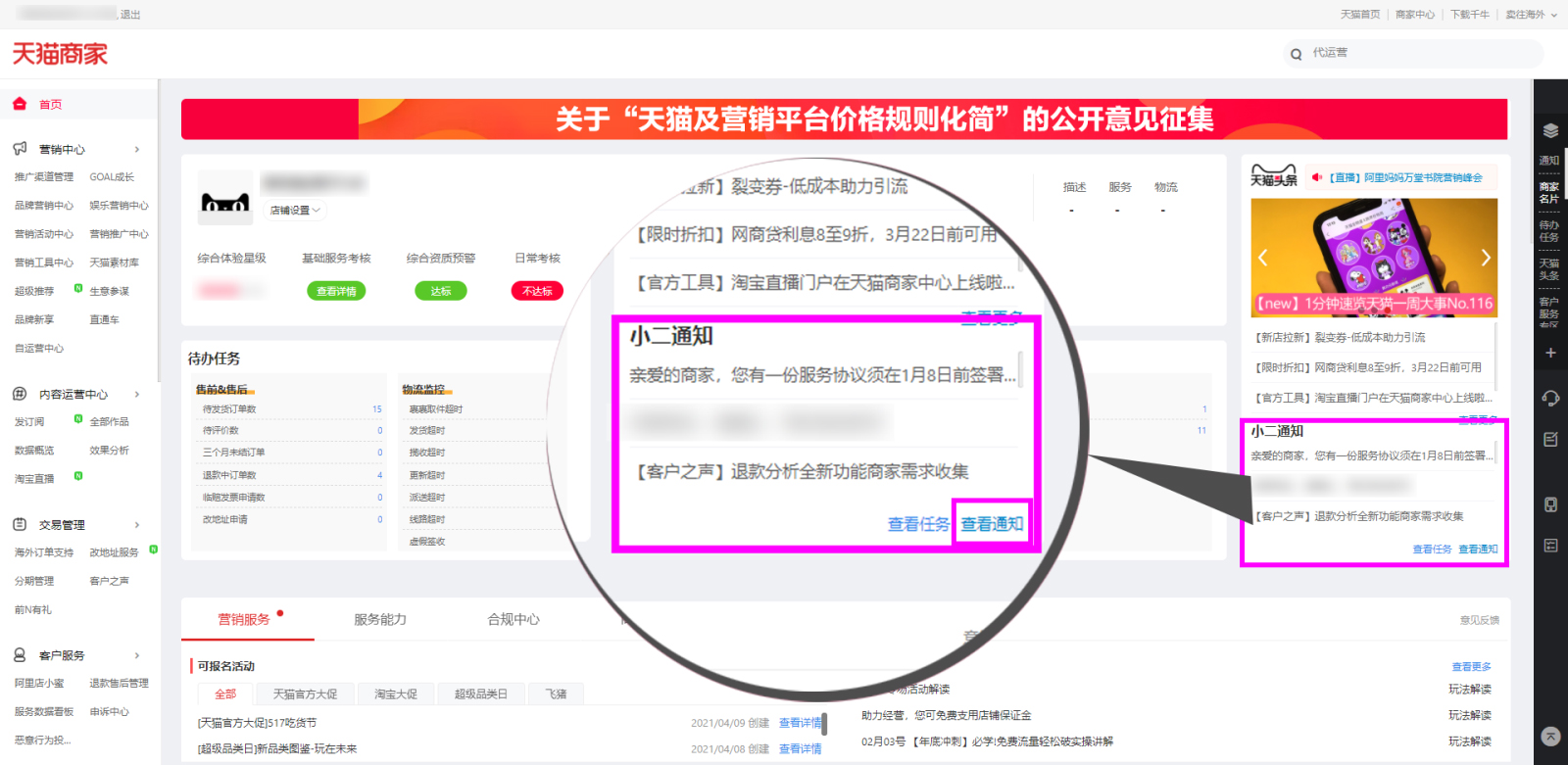Select the 全部 activity filter tab
The width and height of the screenshot is (1568, 765).
point(225,693)
